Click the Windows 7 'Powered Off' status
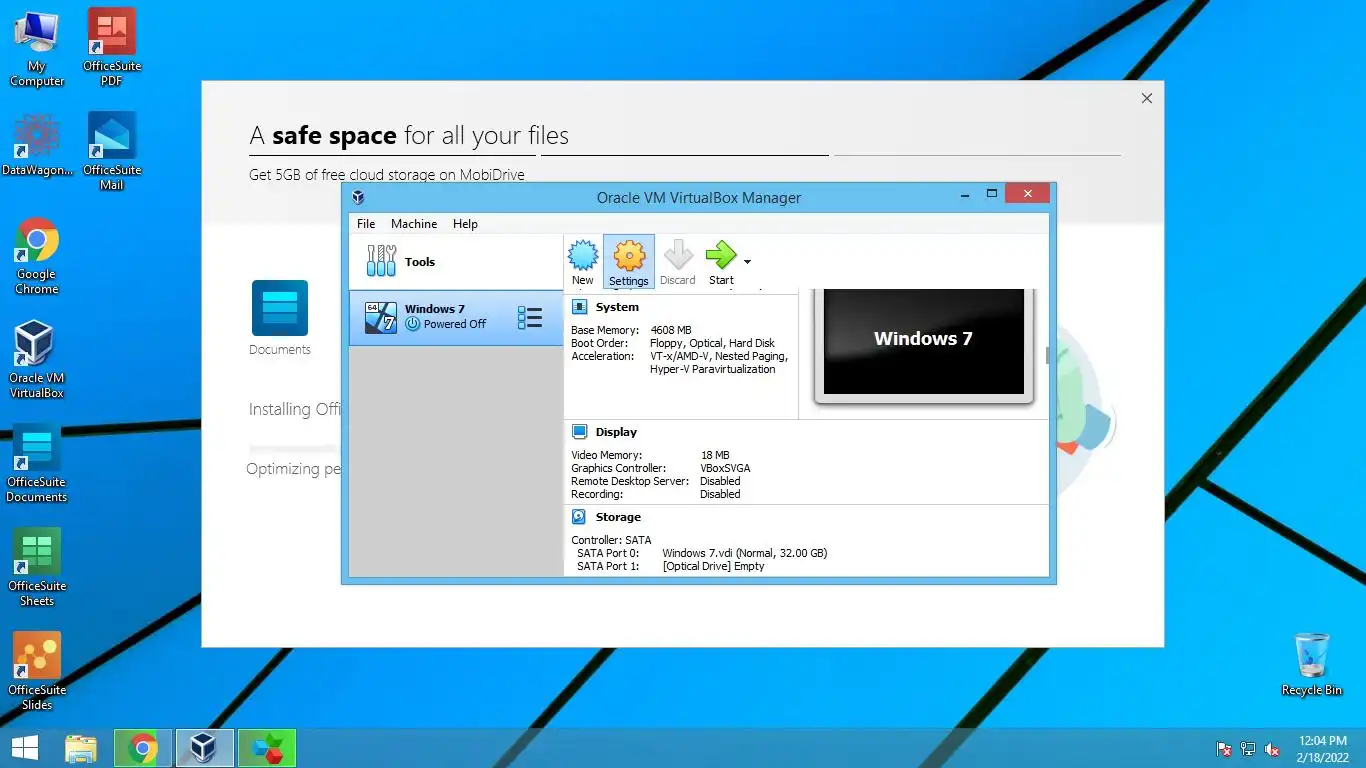This screenshot has height=768, width=1366. coord(446,324)
